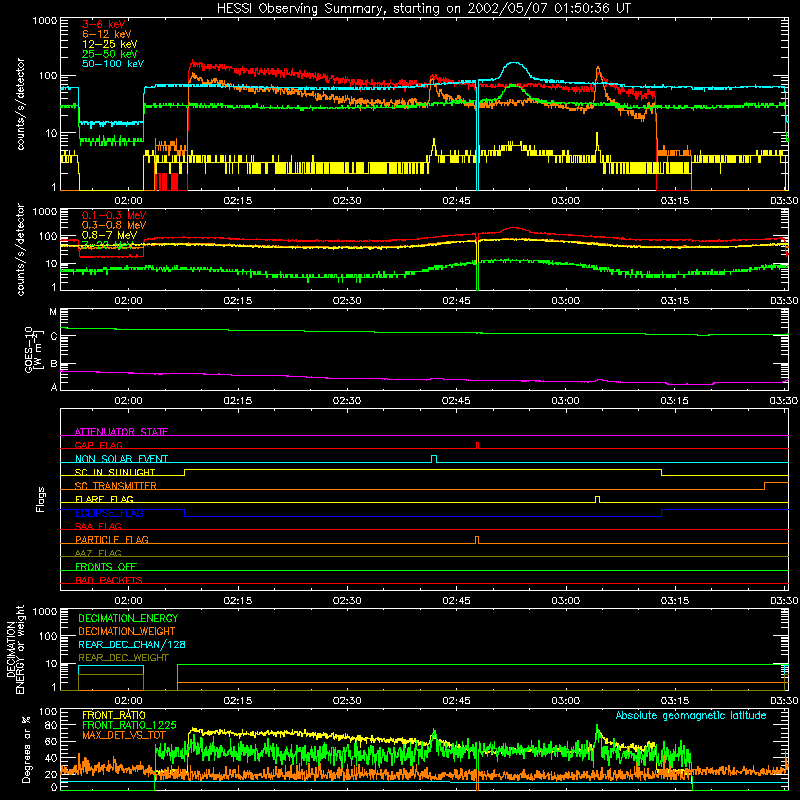Click the FLARE_FLAG label

click(x=104, y=499)
